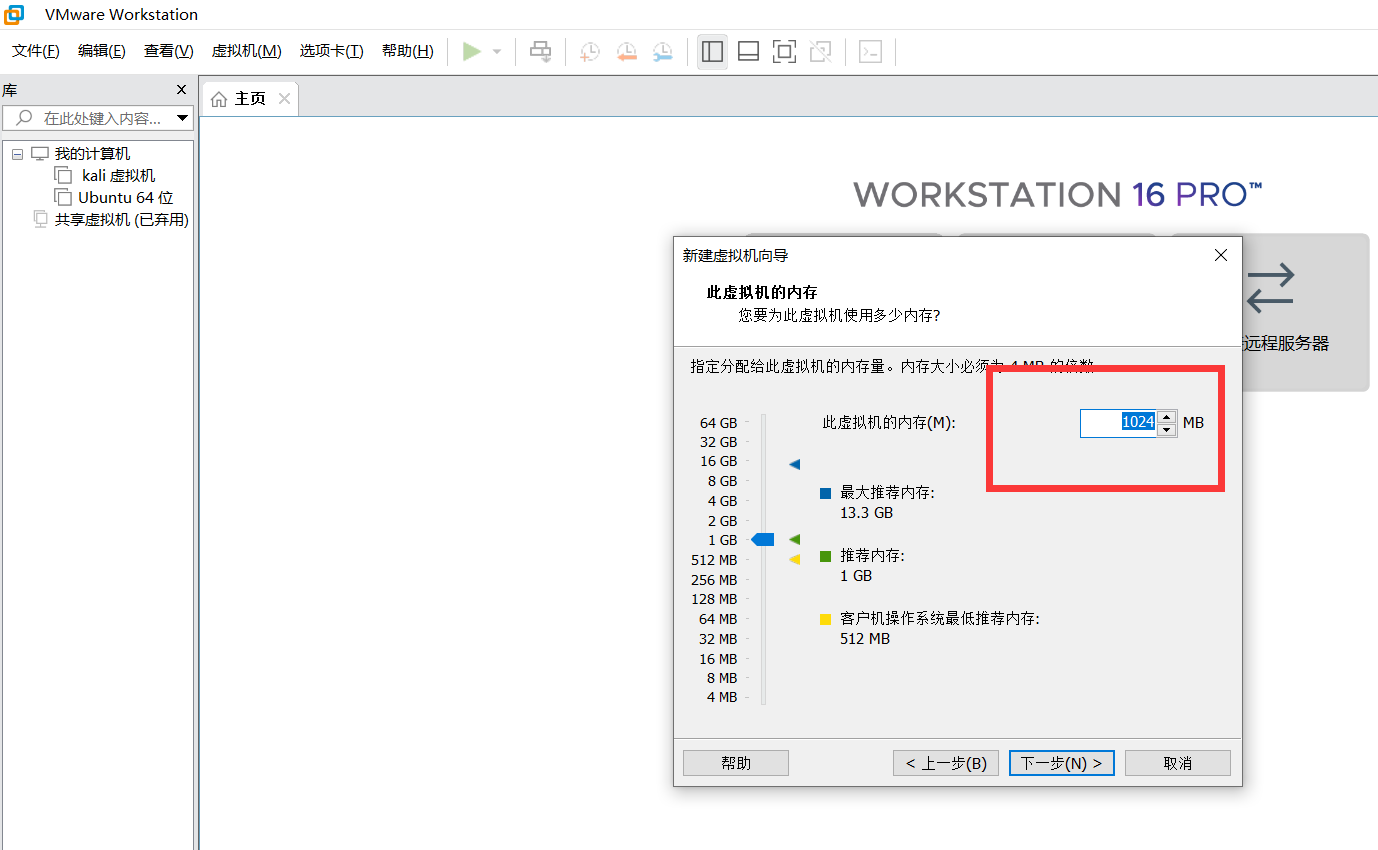This screenshot has width=1378, height=850.
Task: Open the 文件(F) menu
Action: click(36, 51)
